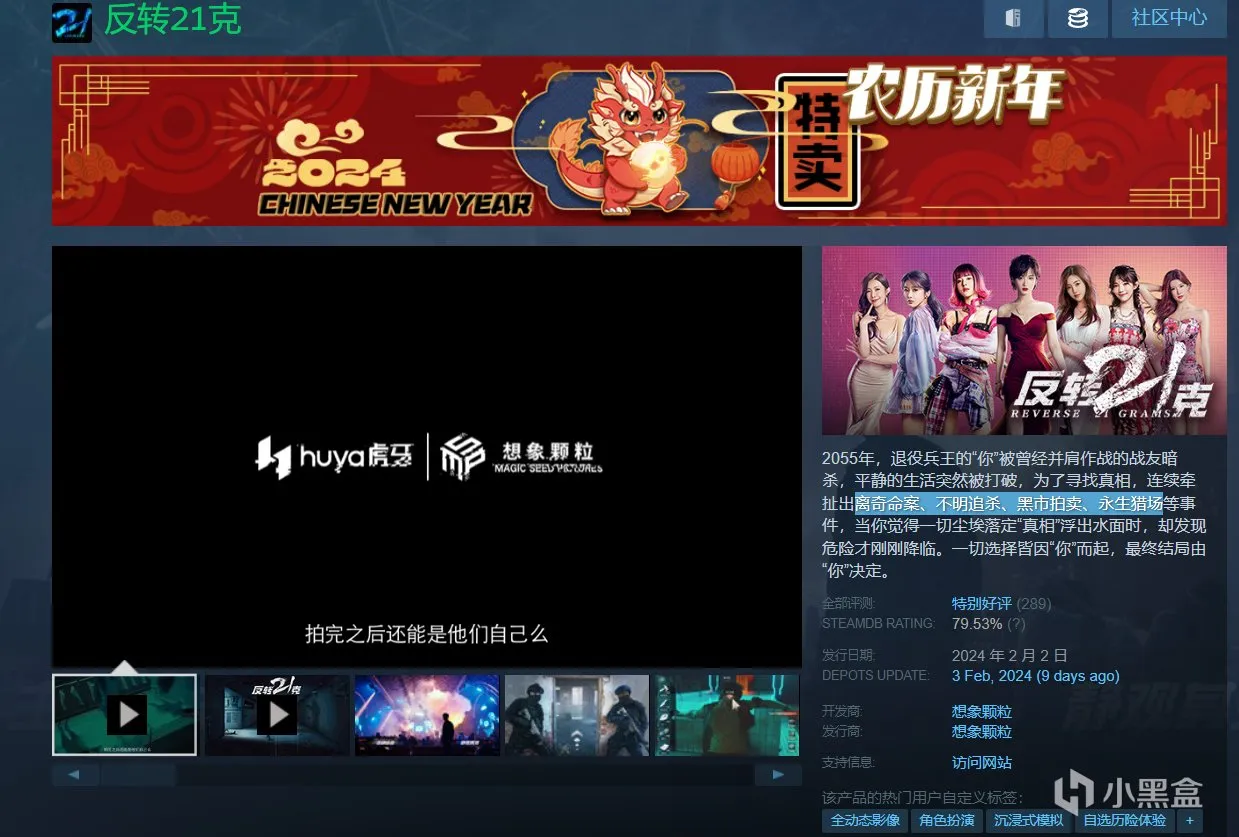Click the (289) review count
This screenshot has width=1239, height=837.
pyautogui.click(x=1034, y=603)
